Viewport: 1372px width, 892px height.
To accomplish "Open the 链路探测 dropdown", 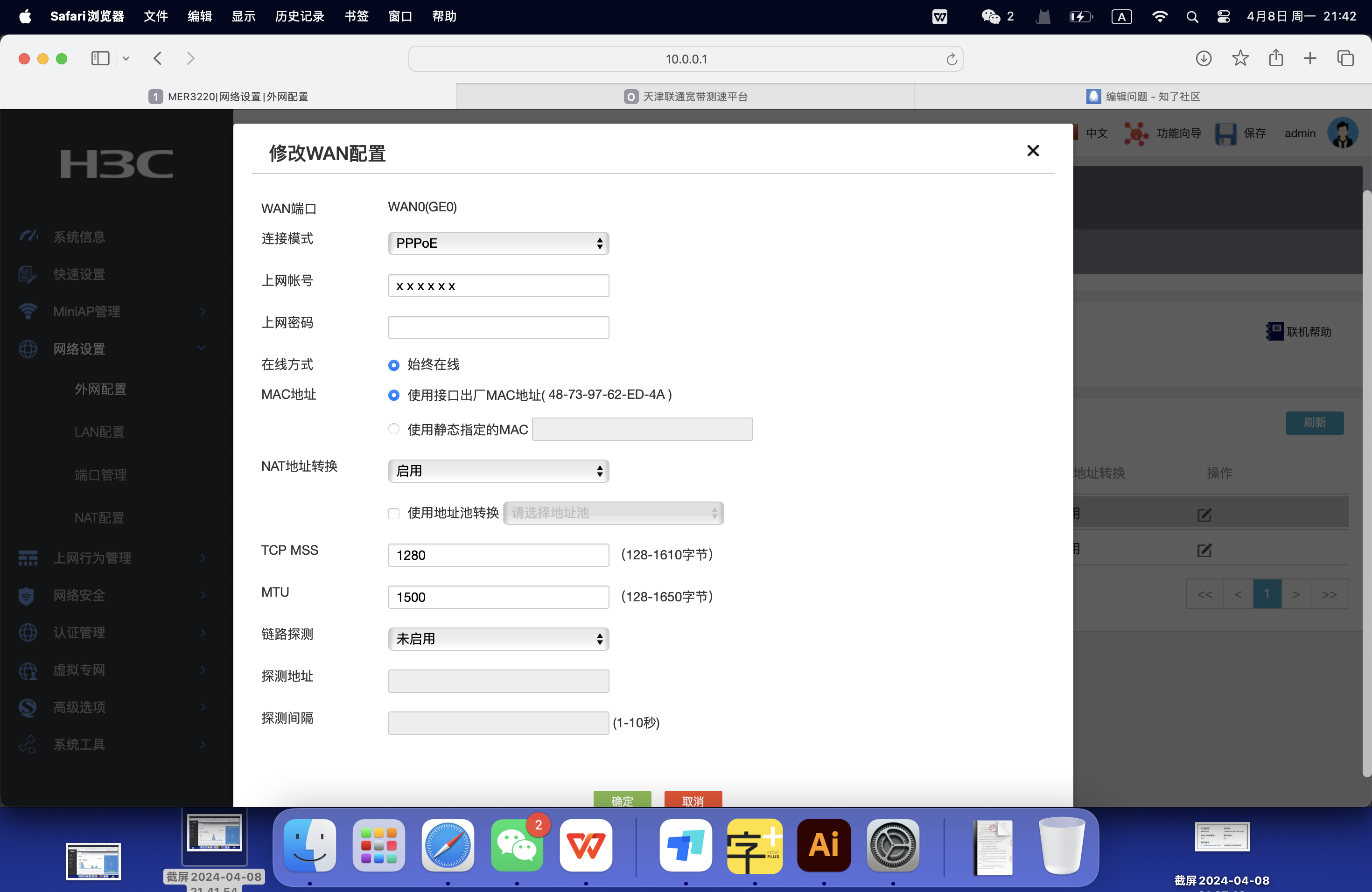I will [498, 639].
